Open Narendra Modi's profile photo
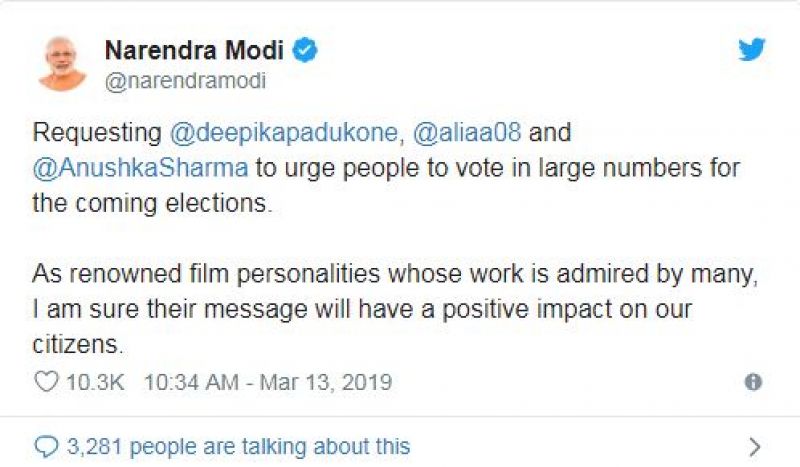The width and height of the screenshot is (800, 467). [x=63, y=62]
